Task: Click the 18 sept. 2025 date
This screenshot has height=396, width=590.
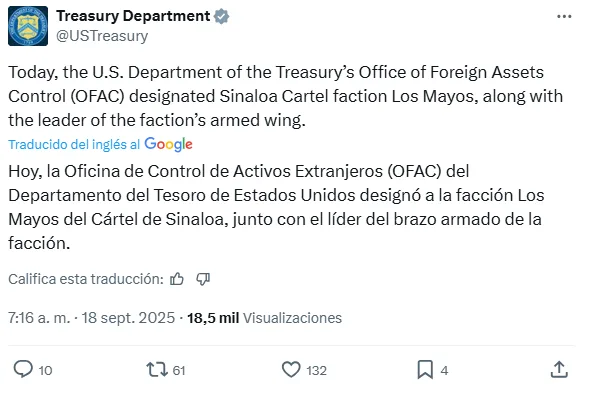Action: pos(128,318)
